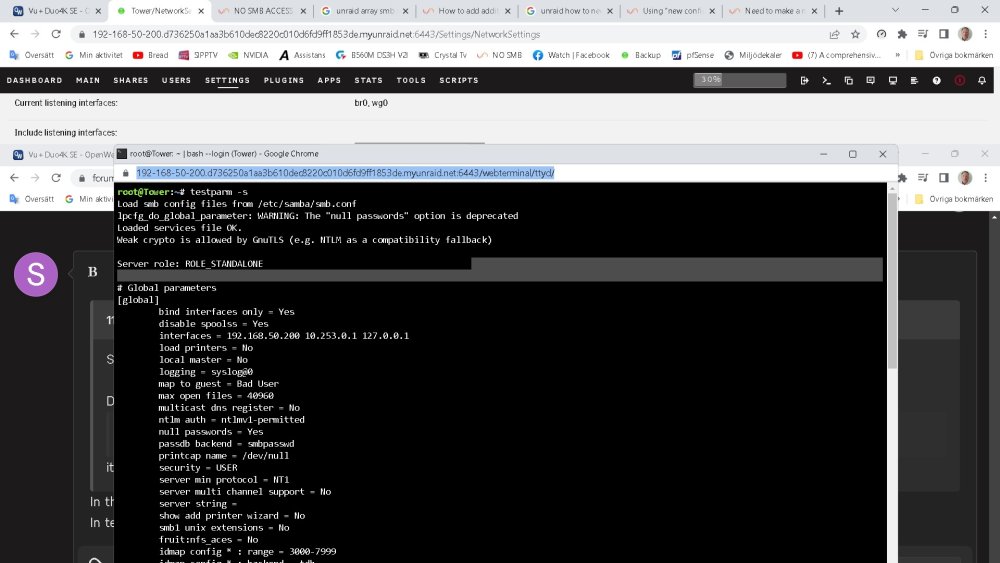Screen dimensions: 1000x563
Task: Toggle the Unraid help question mark icon
Action: coord(936,80)
